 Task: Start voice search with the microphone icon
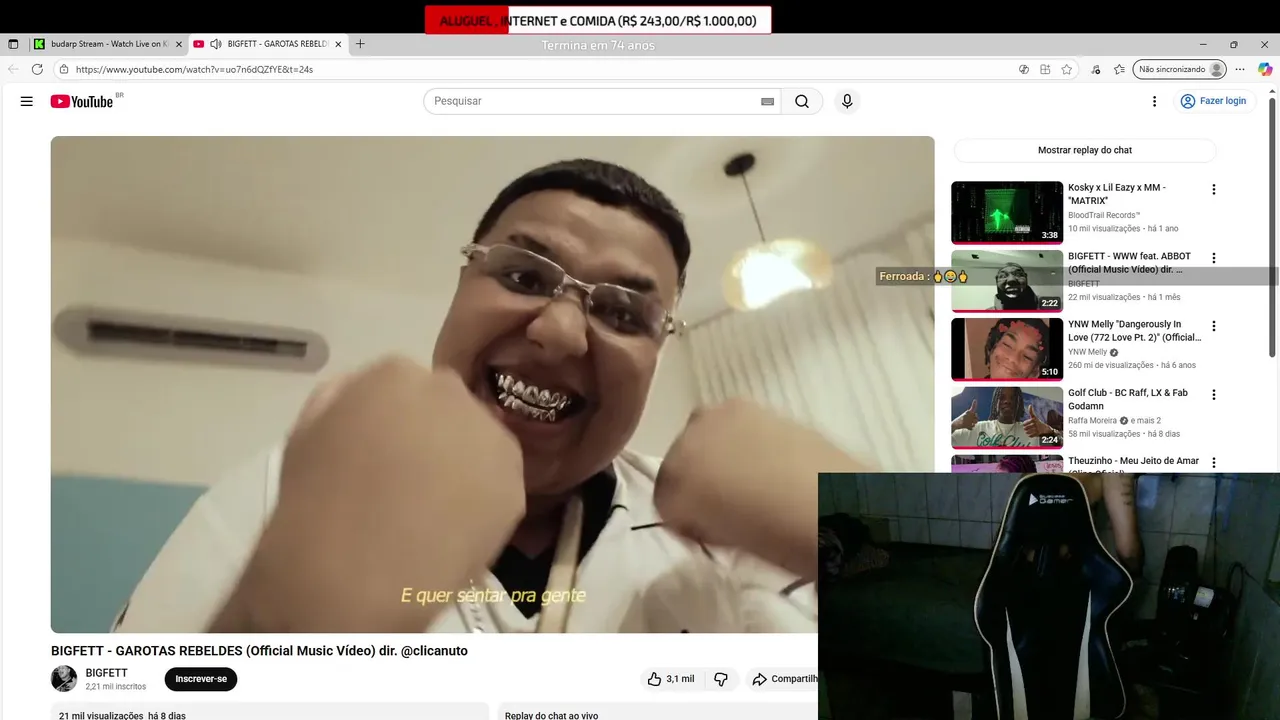[x=847, y=101]
